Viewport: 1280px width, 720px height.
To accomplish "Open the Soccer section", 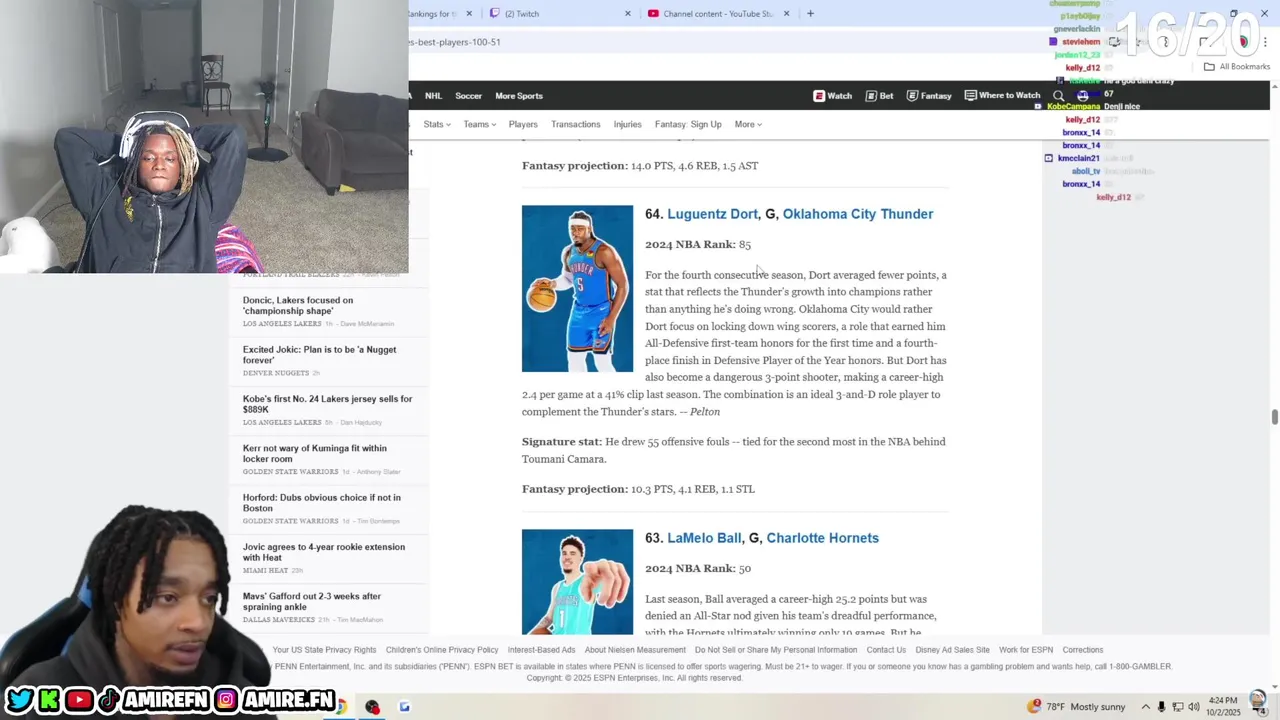I will click(x=468, y=96).
